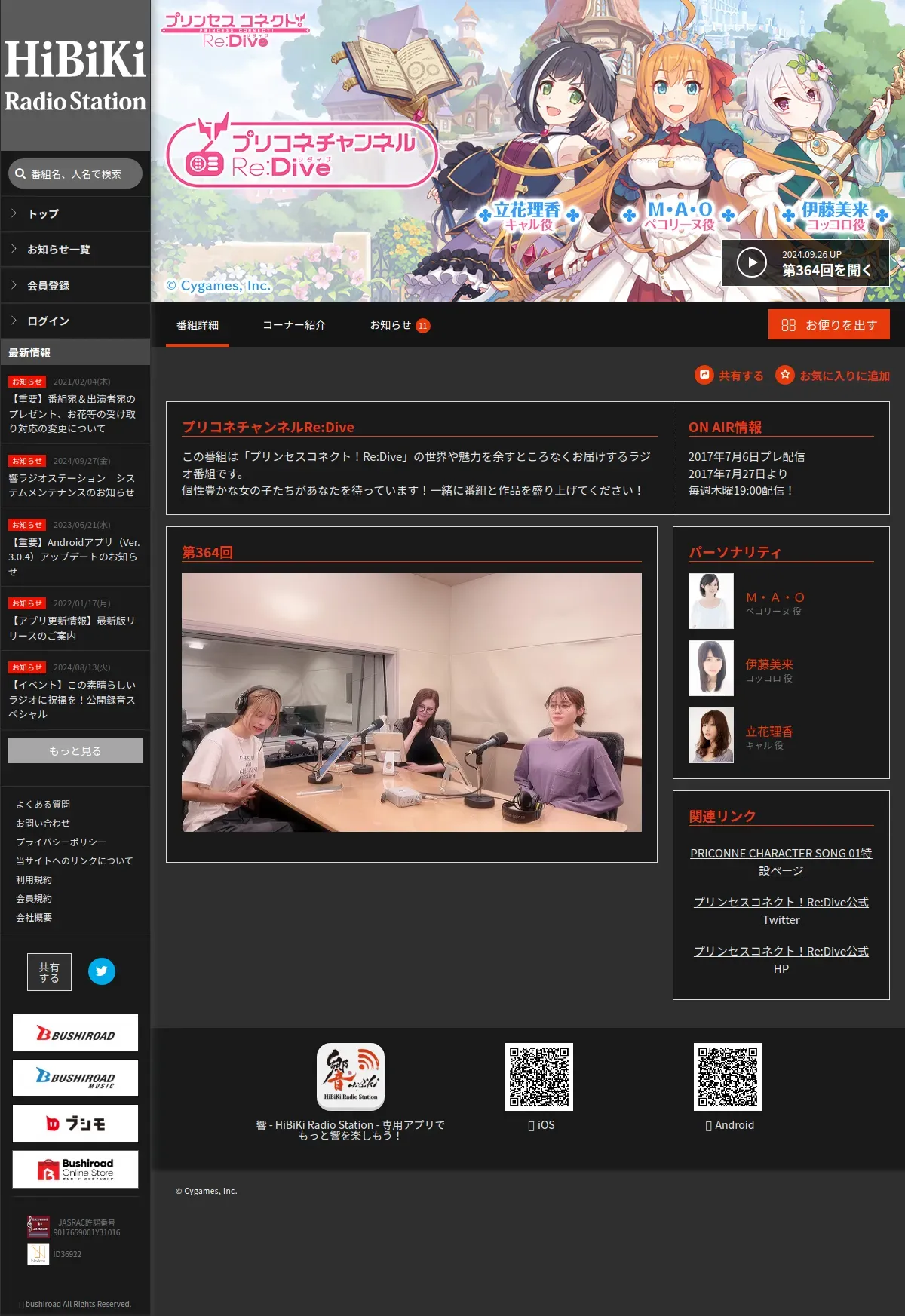905x1316 pixels.
Task: Click the star favorite icon
Action: click(x=785, y=375)
